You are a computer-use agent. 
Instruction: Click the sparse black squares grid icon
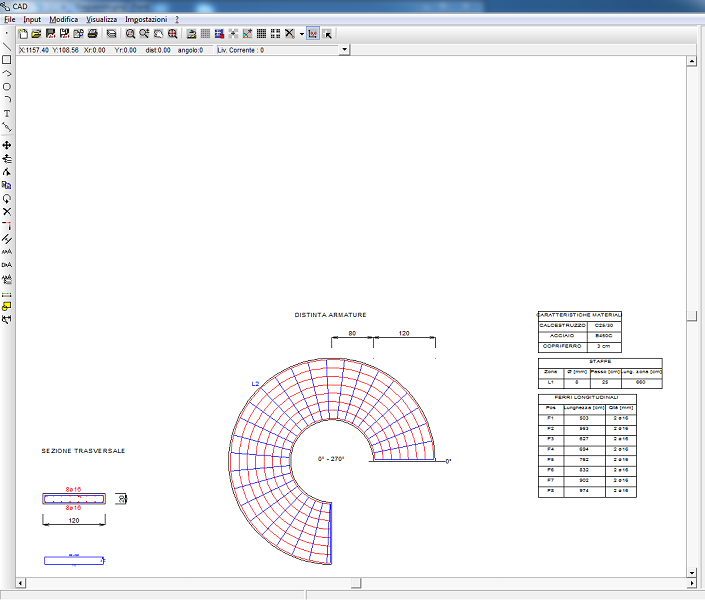(x=275, y=34)
